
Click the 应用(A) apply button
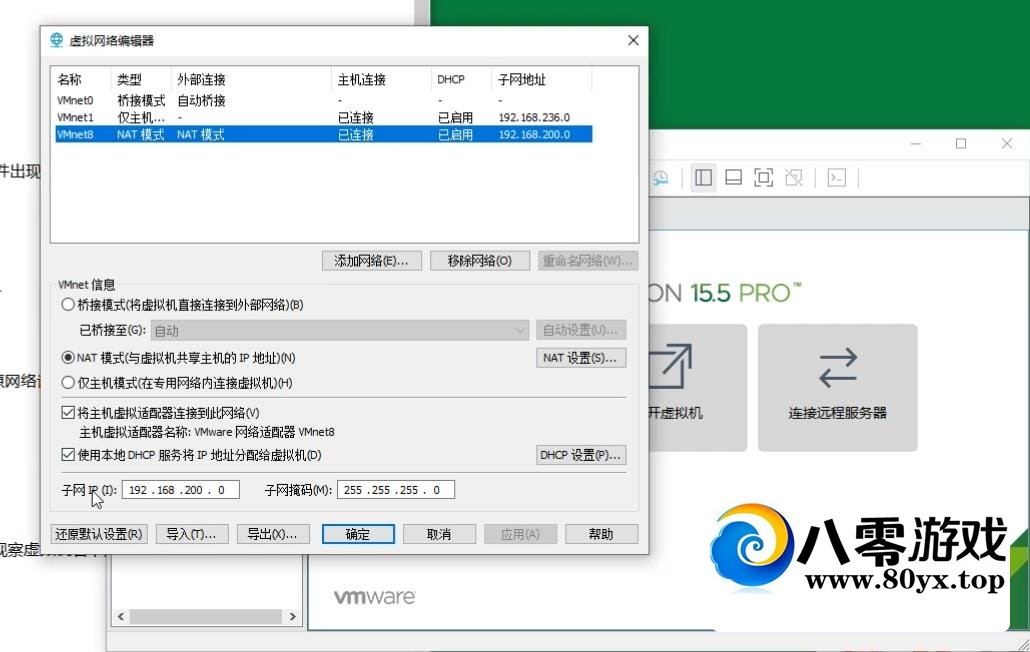tap(520, 534)
